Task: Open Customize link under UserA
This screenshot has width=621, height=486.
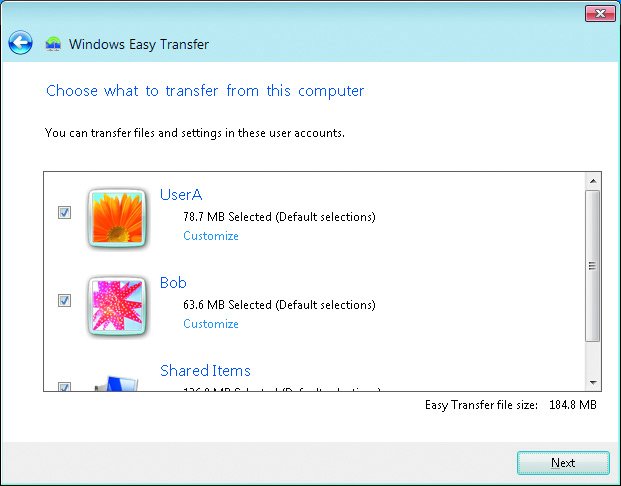Action: 211,236
